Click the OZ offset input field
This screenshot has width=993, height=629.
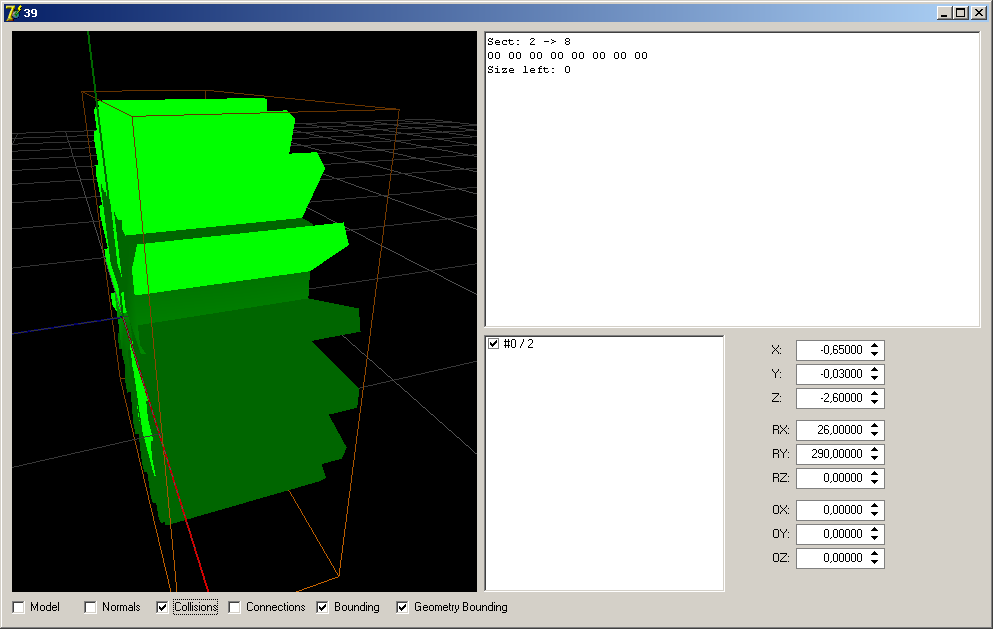[x=831, y=558]
